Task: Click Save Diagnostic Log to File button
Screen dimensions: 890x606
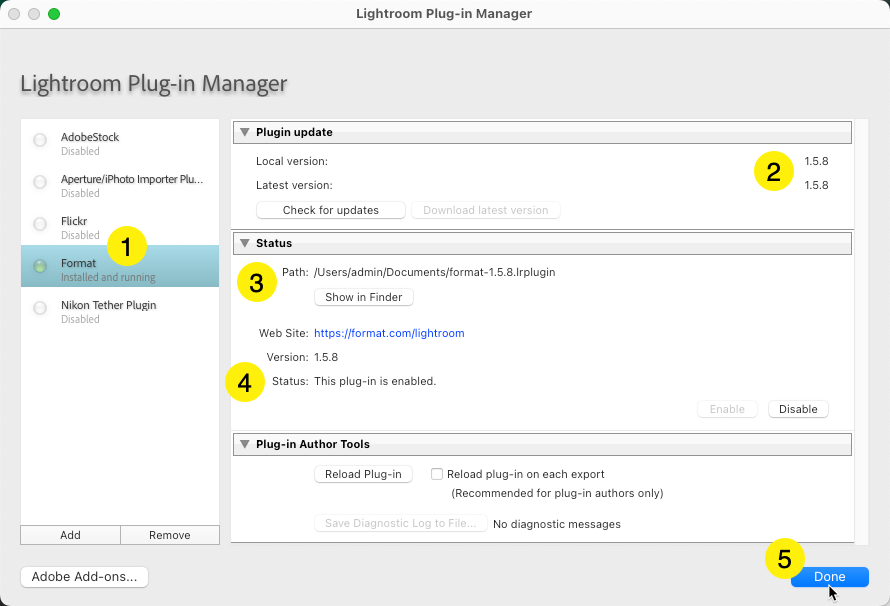Action: [401, 523]
